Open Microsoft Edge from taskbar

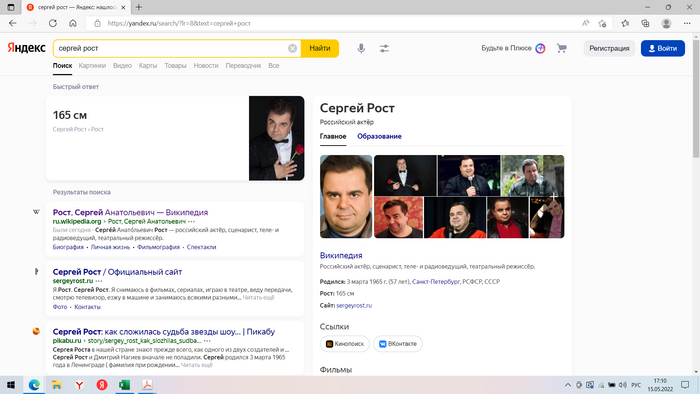[34, 385]
